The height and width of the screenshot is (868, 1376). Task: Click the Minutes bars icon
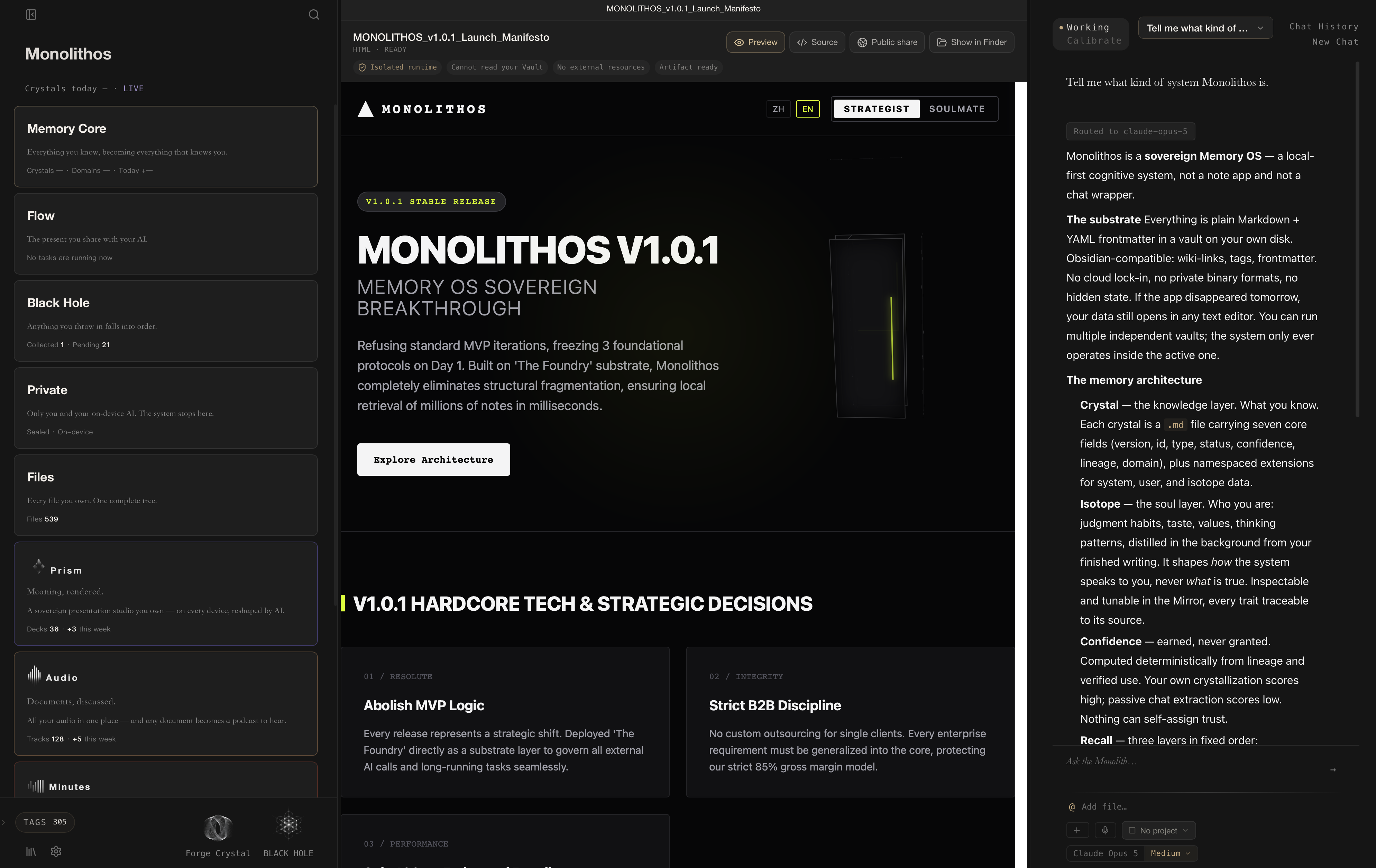(35, 786)
